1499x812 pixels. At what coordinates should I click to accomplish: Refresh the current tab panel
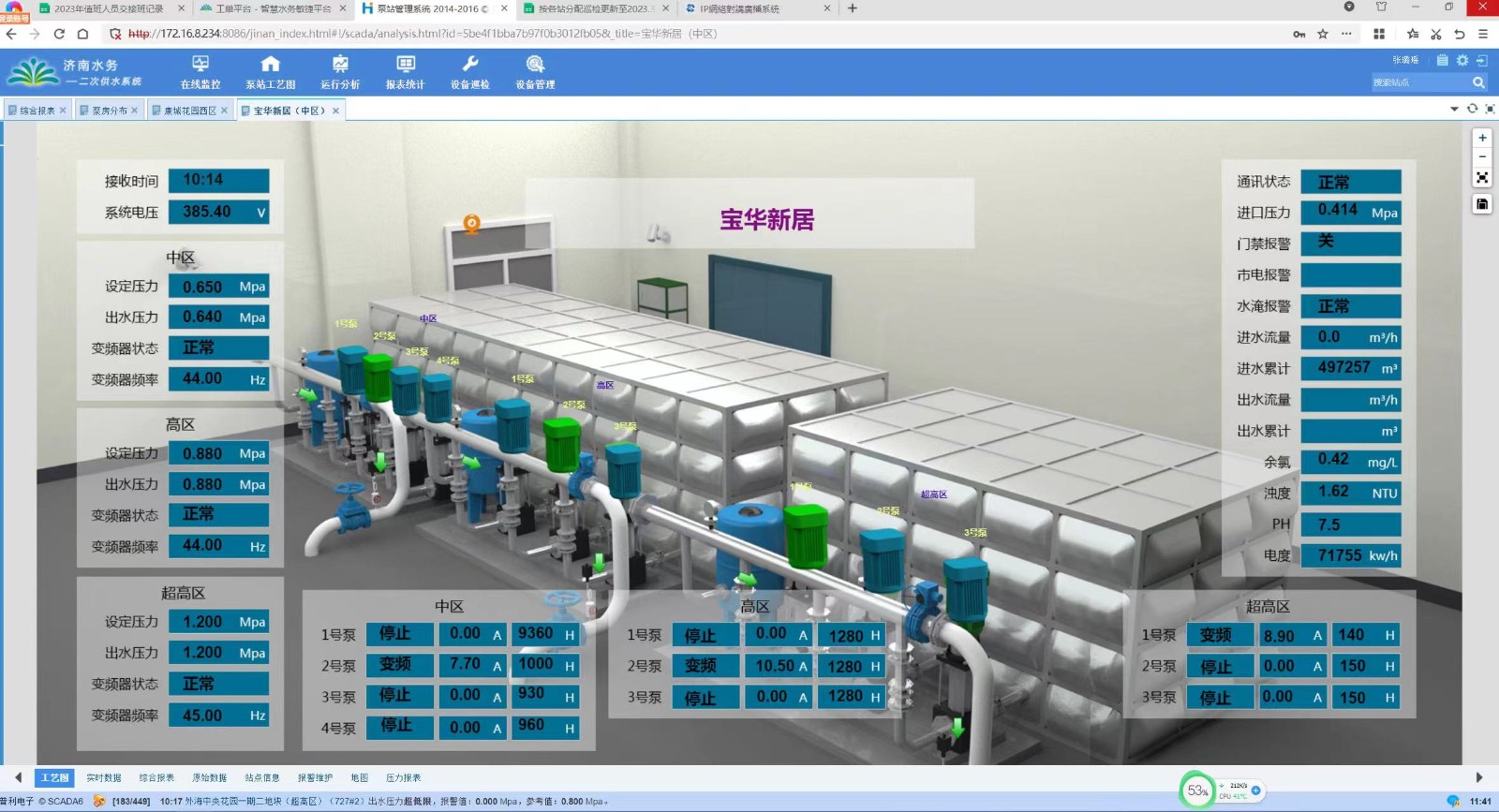1472,109
